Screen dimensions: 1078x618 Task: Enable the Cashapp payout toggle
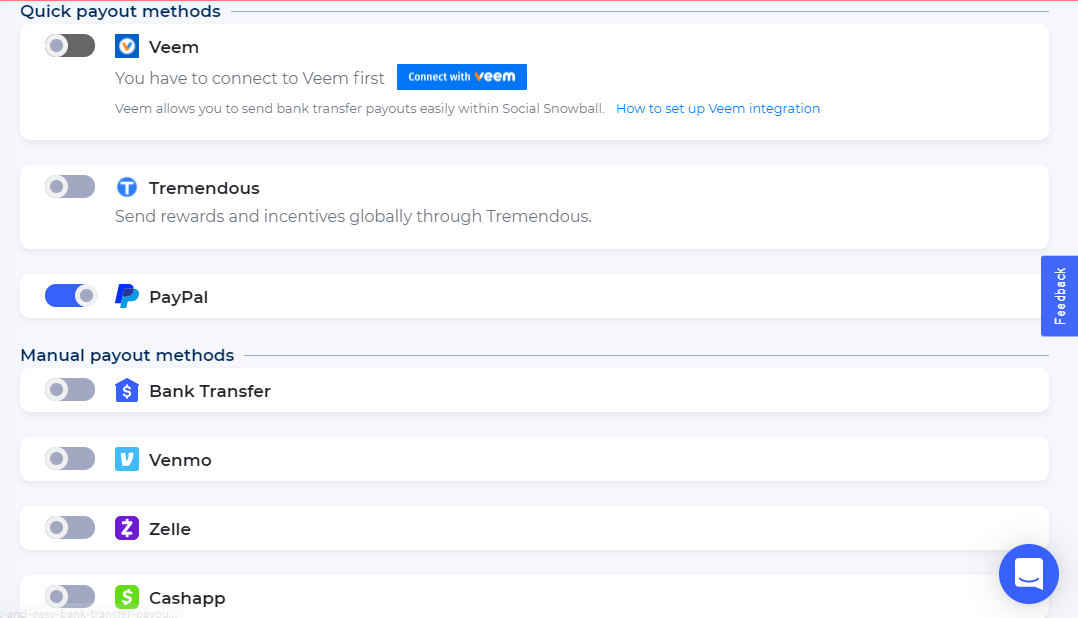click(x=70, y=597)
